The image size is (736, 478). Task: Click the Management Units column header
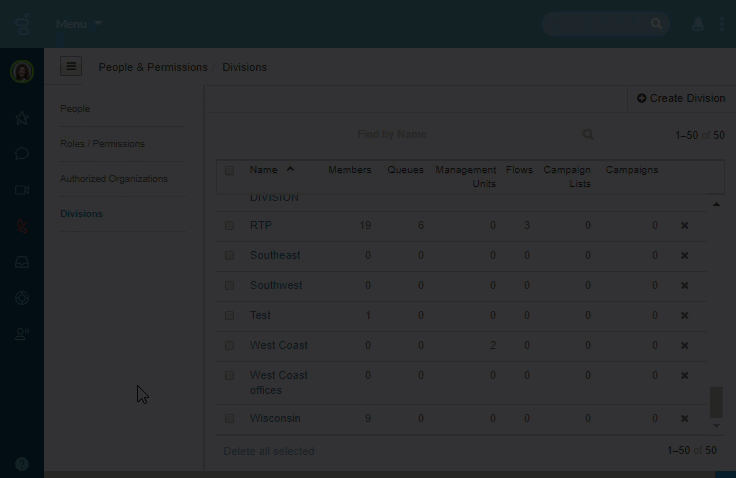pyautogui.click(x=466, y=177)
